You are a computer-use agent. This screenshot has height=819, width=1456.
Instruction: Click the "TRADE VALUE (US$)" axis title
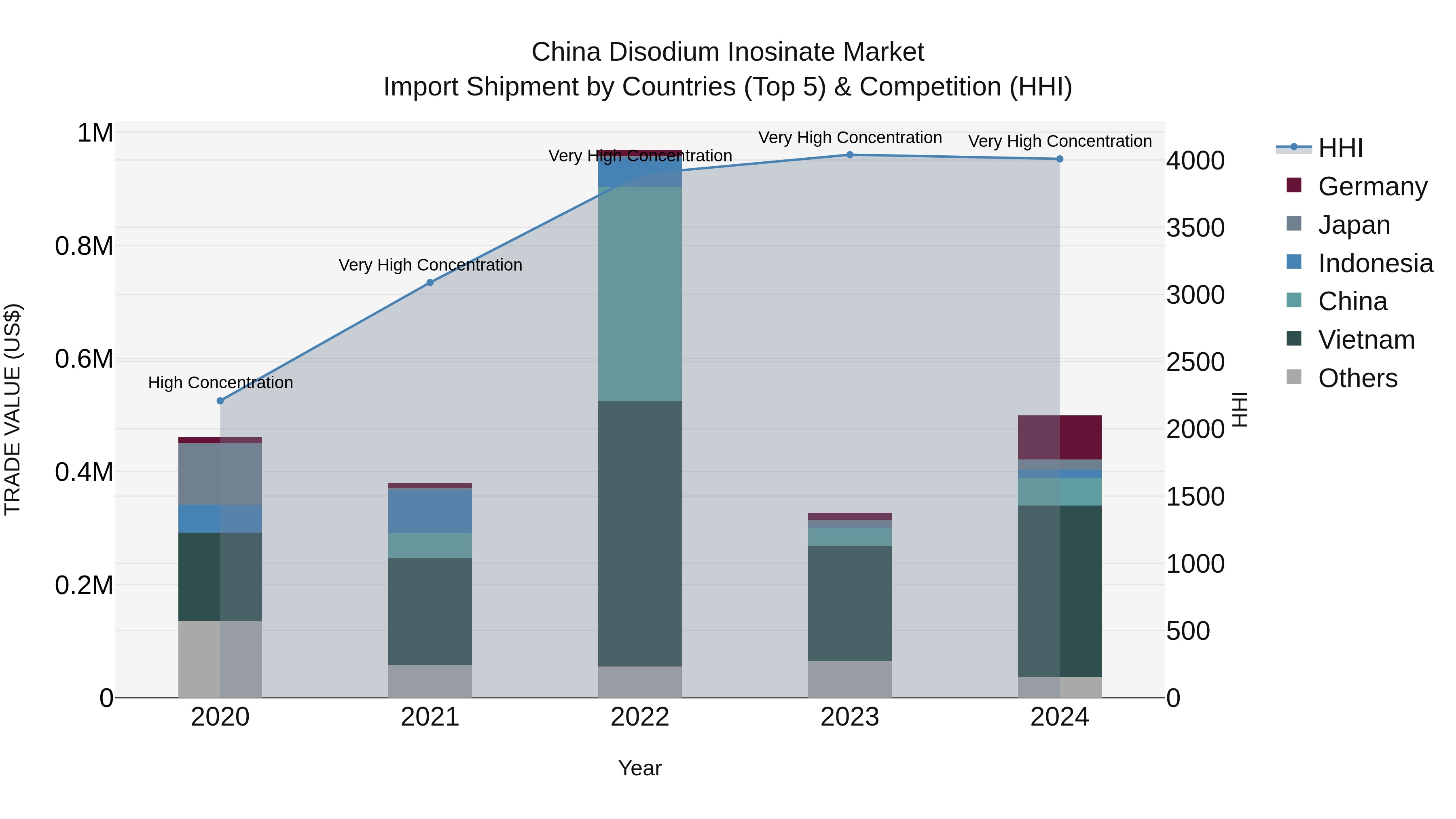13,409
